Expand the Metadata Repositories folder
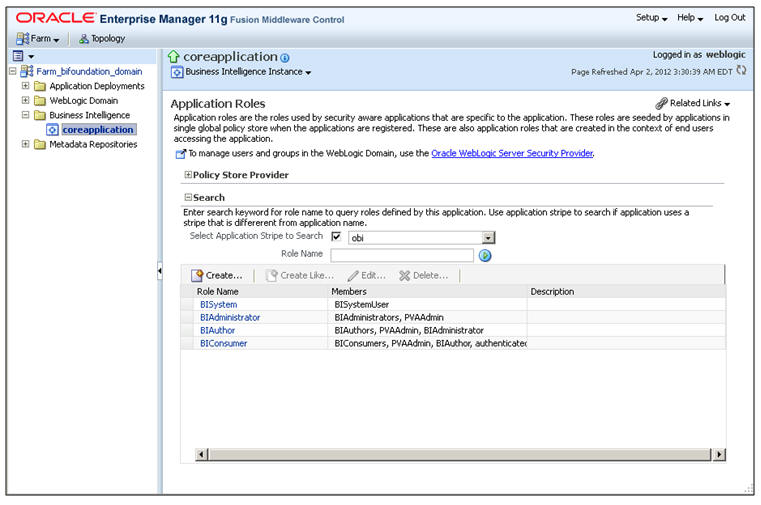761x505 pixels. [x=25, y=144]
